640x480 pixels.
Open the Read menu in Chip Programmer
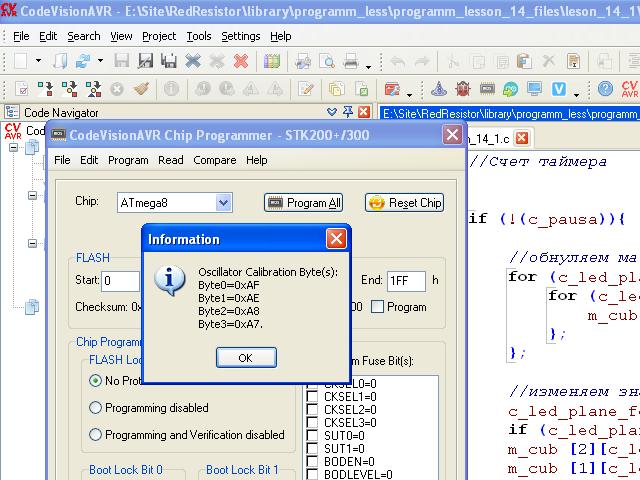pyautogui.click(x=170, y=160)
